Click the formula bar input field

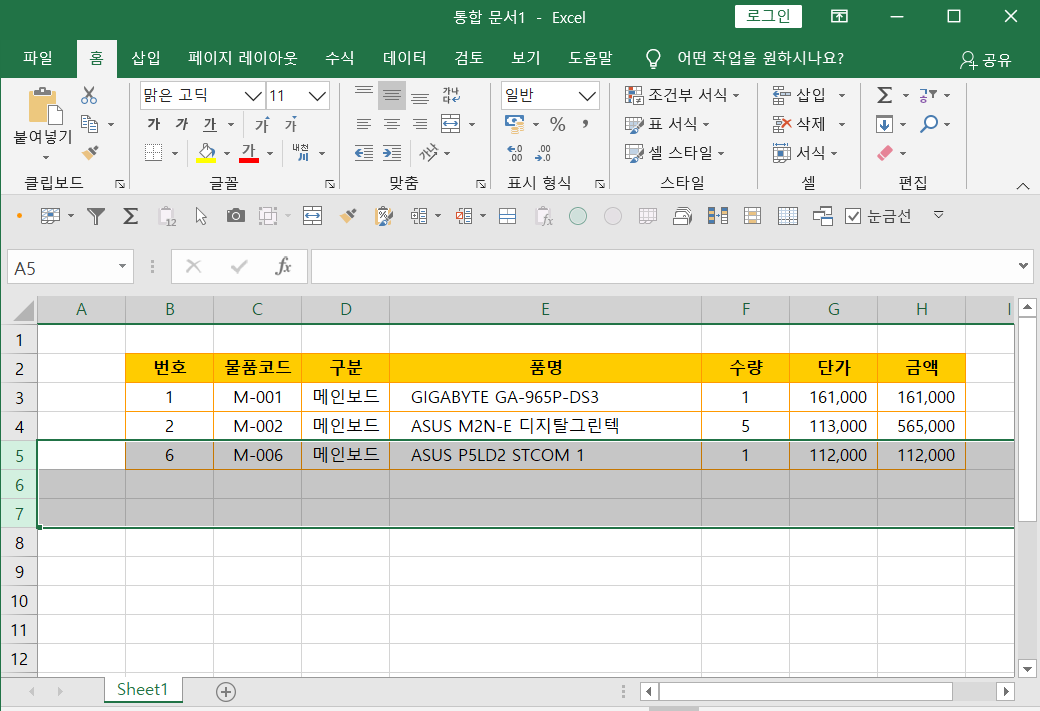[x=663, y=267]
